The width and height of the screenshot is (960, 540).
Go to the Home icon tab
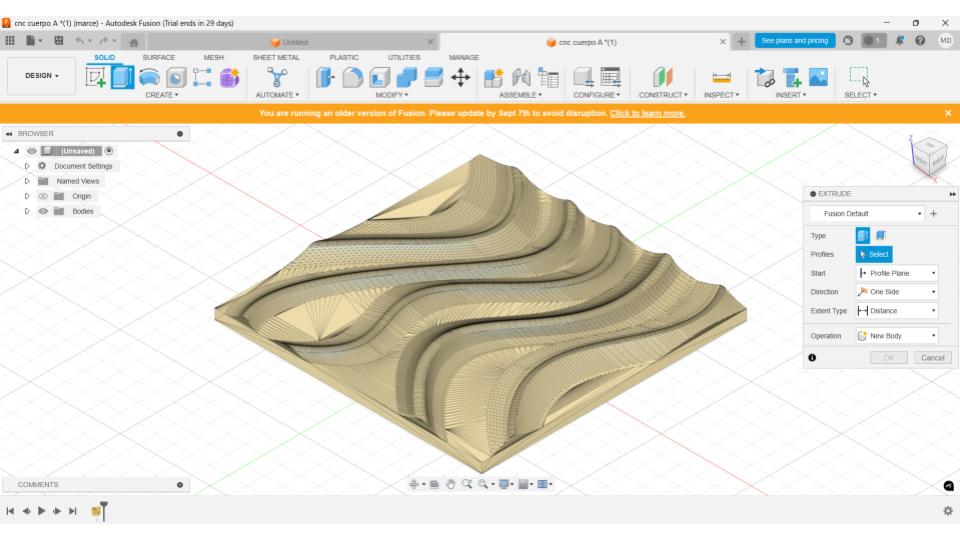(134, 42)
